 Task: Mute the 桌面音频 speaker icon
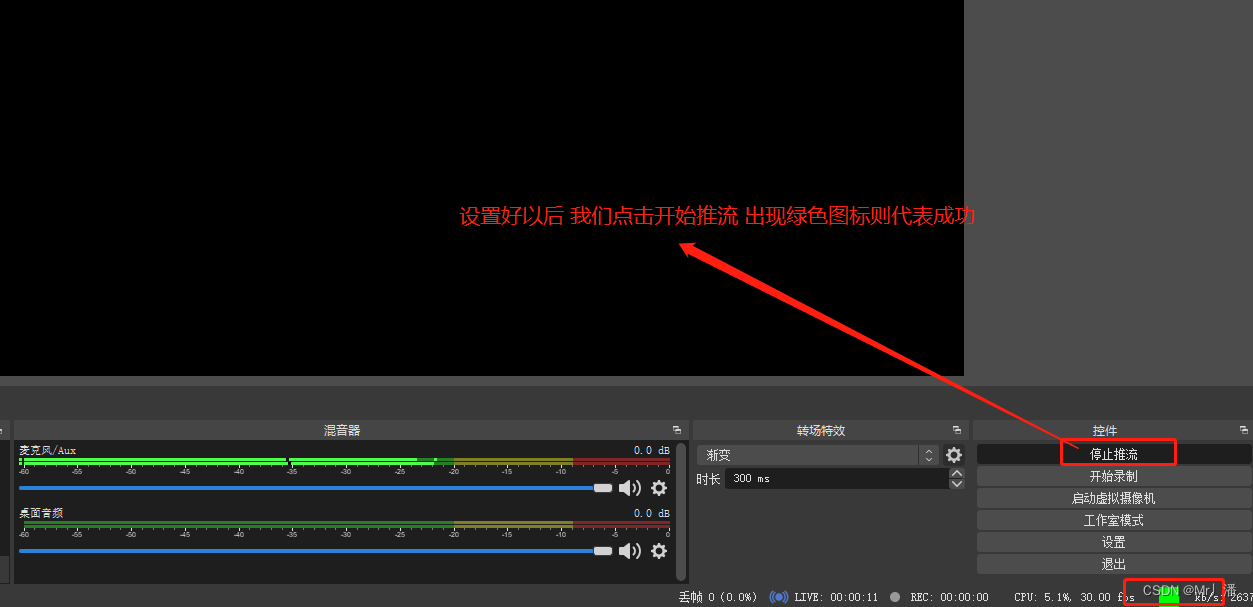coord(629,551)
